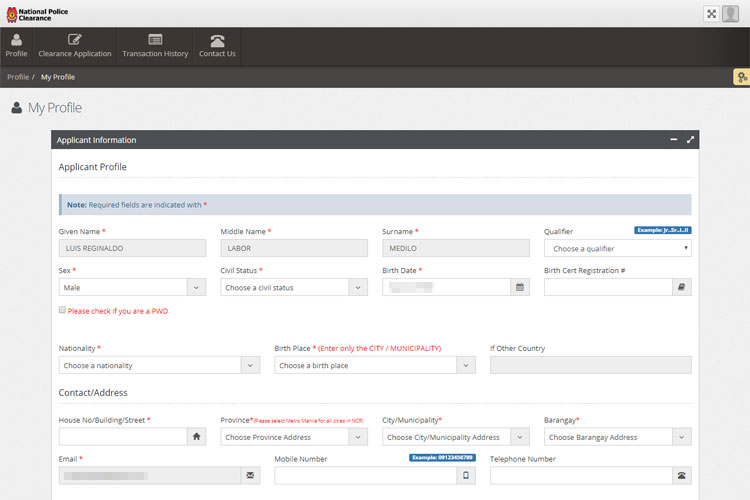
Task: Click the If Other Country field
Action: coord(591,365)
